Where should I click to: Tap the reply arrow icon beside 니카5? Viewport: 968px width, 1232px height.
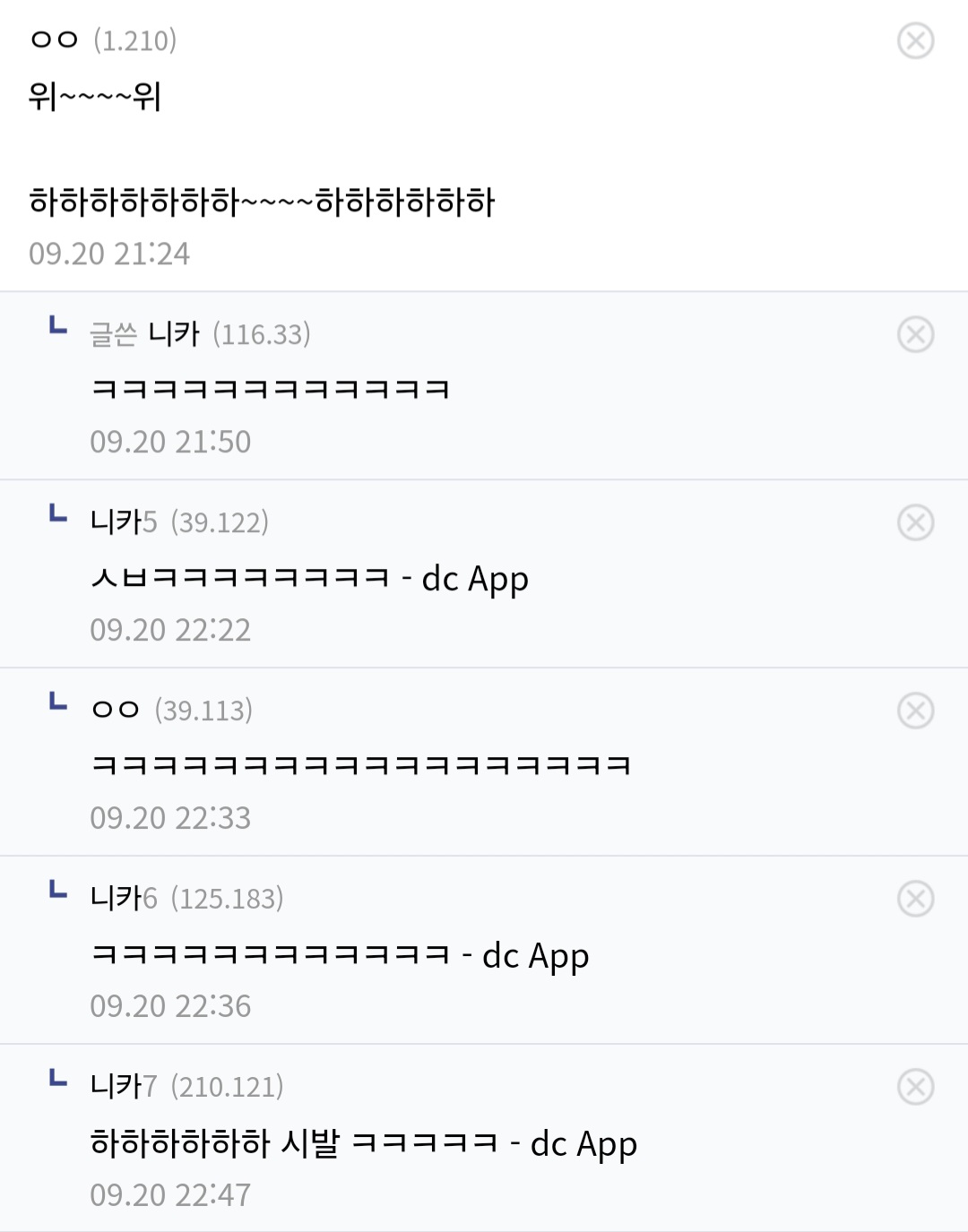pyautogui.click(x=57, y=513)
